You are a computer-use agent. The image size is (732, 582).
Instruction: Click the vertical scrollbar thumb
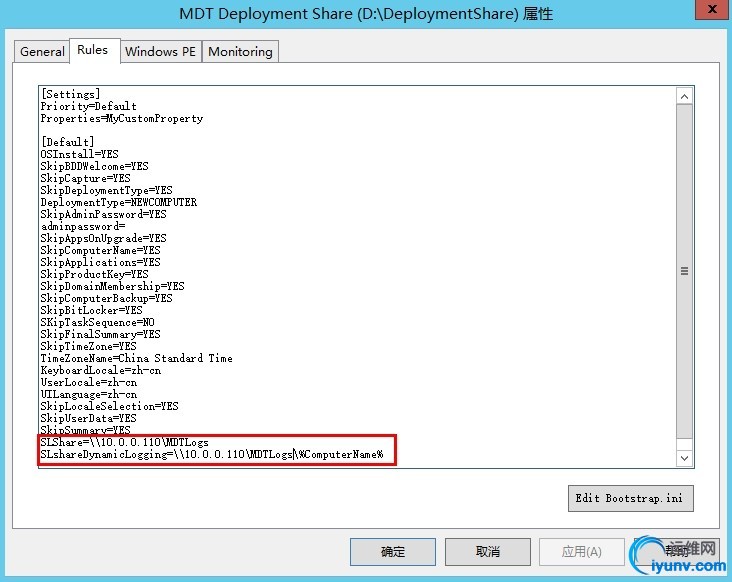coord(684,271)
